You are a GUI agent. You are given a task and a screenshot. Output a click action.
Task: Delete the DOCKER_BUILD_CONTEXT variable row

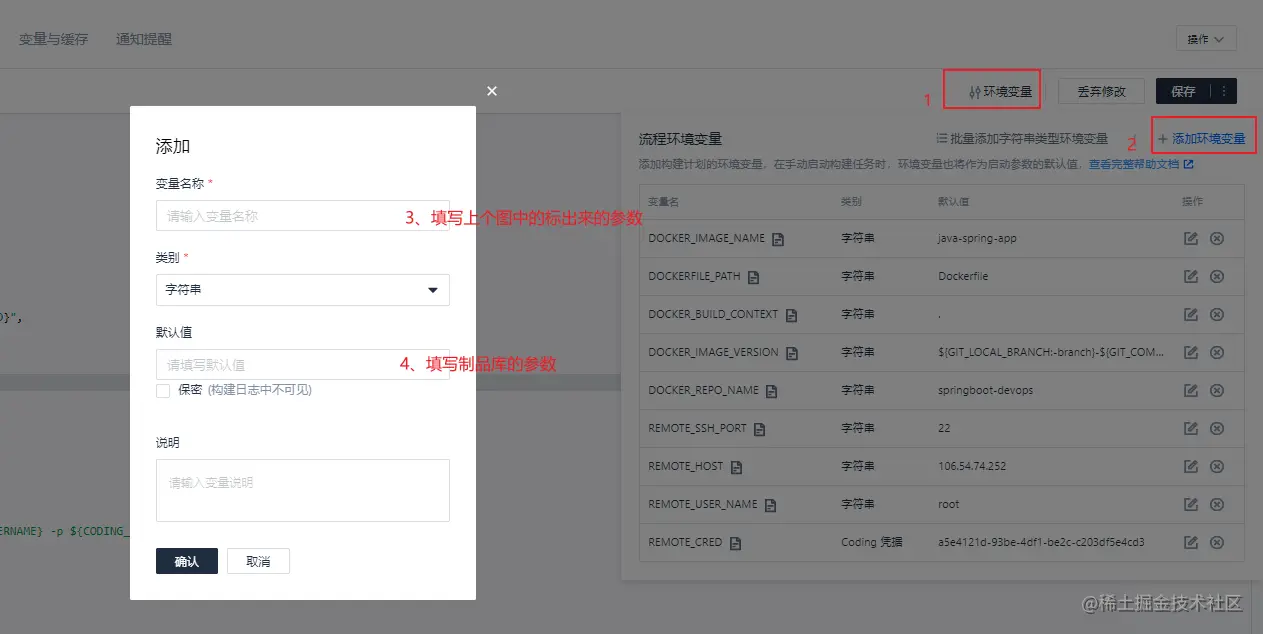pos(1217,314)
